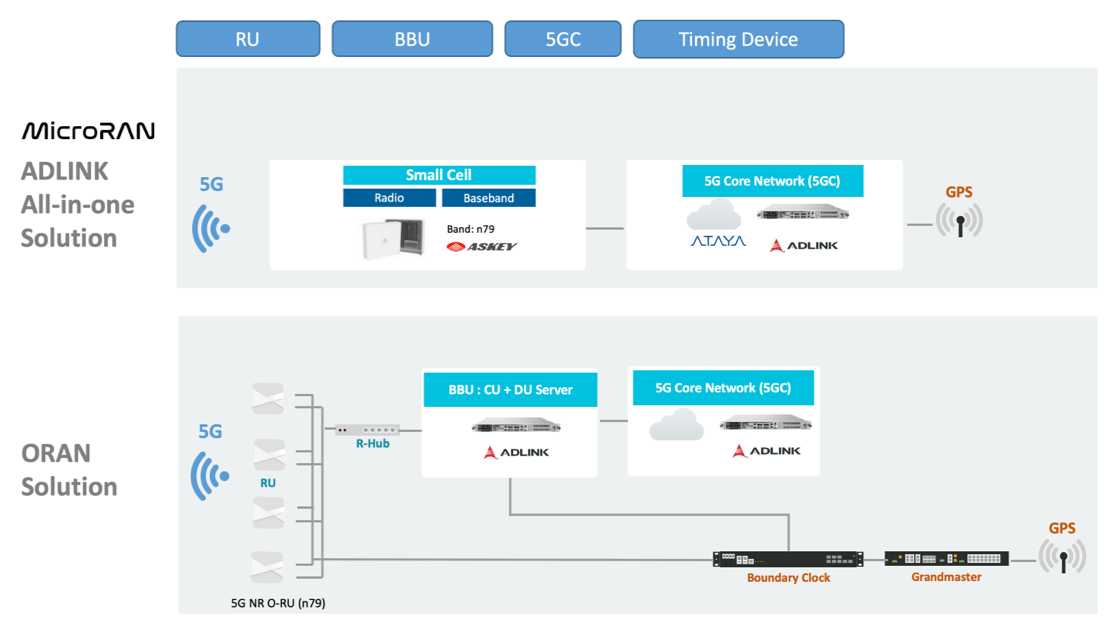Image resolution: width=1120 pixels, height=640 pixels.
Task: Click the 5G signal icon beside ADLINK All-in-one Solution
Action: (x=211, y=229)
